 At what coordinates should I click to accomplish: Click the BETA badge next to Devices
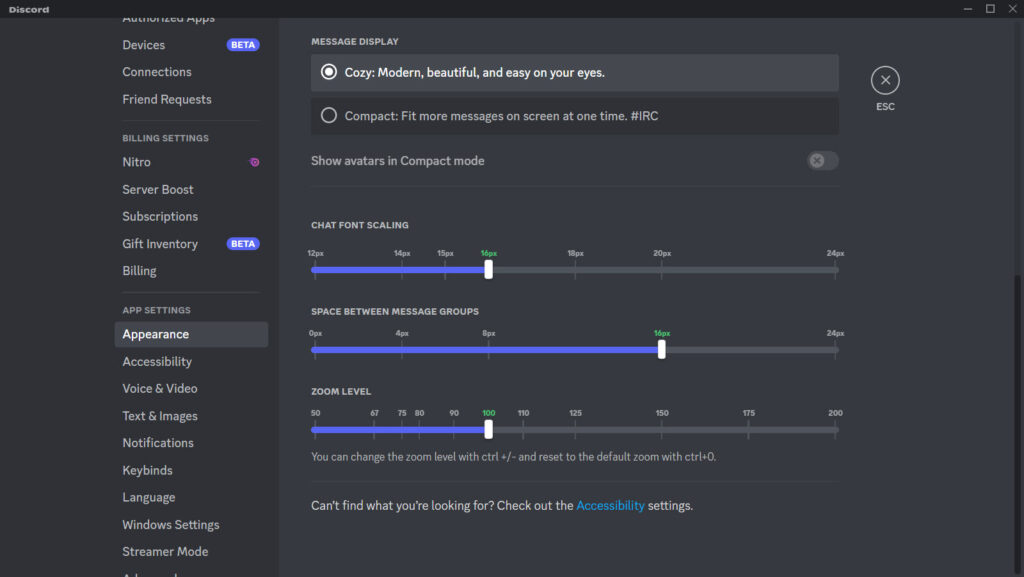coord(243,45)
